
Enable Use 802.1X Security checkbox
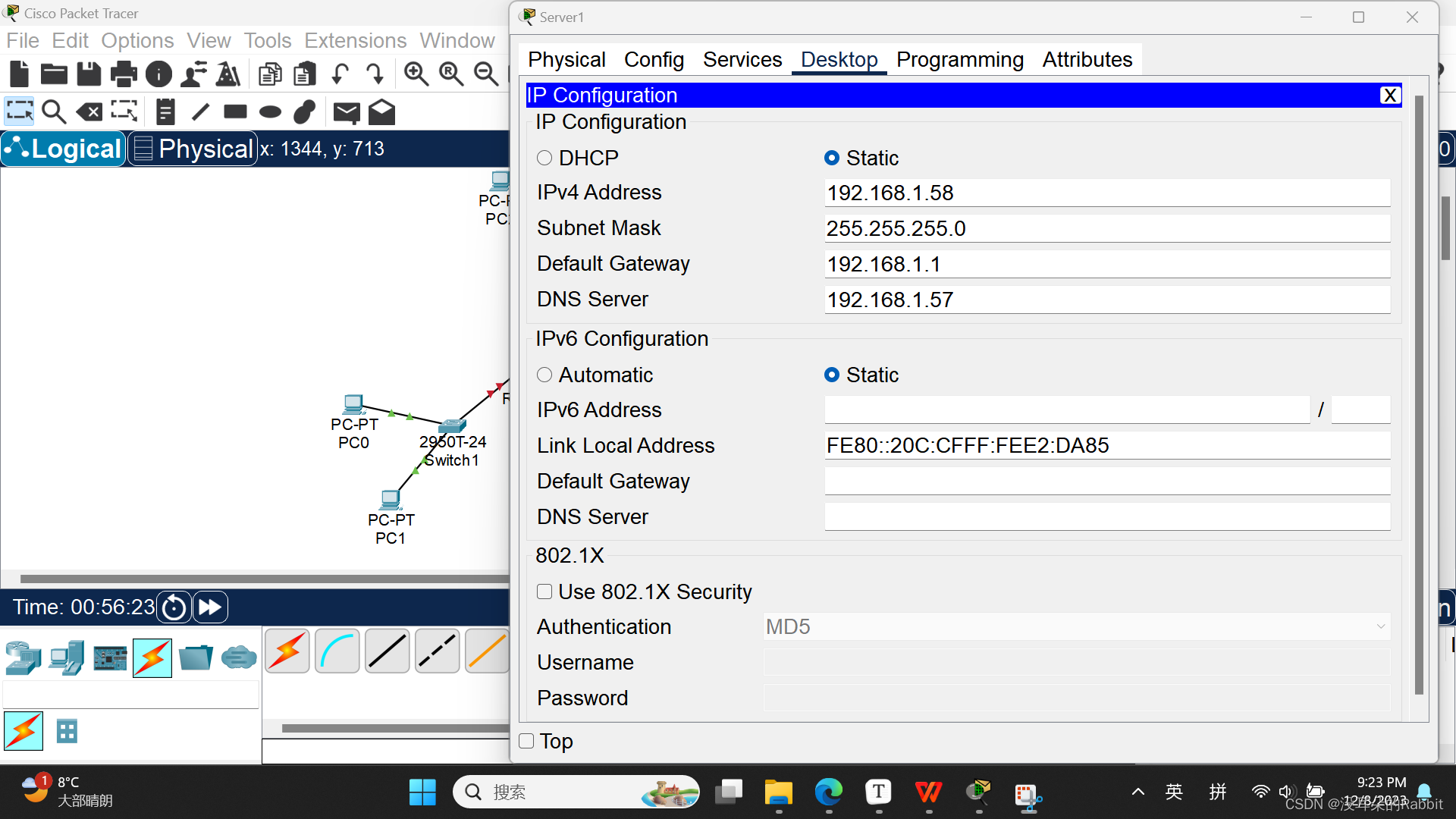[544, 591]
